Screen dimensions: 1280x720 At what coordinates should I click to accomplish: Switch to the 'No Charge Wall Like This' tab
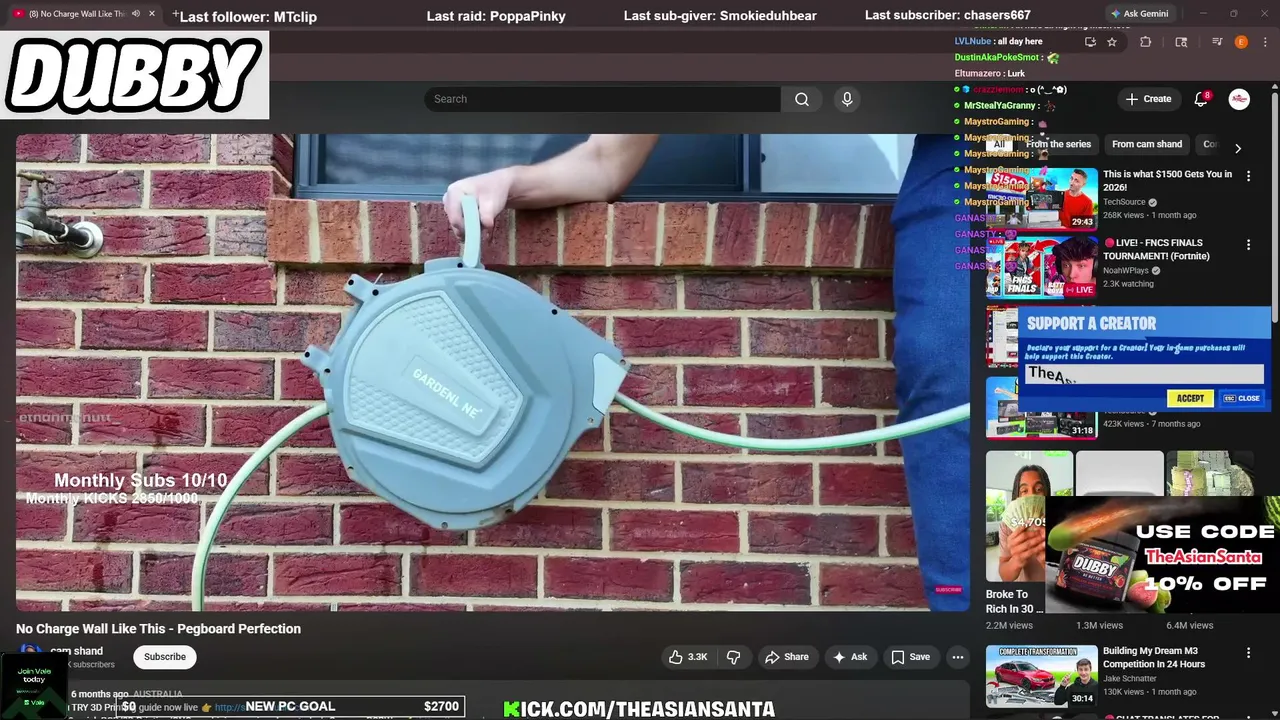[78, 14]
